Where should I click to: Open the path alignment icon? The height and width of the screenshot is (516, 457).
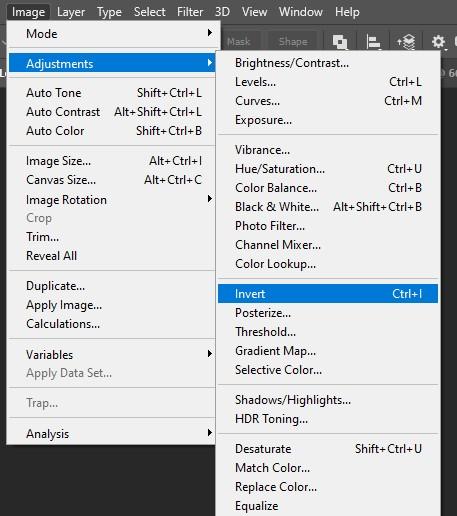click(373, 42)
